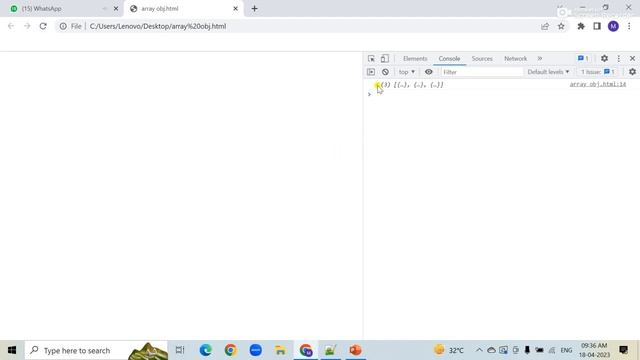The height and width of the screenshot is (360, 640).
Task: Show hidden system tray icons
Action: click(479, 350)
